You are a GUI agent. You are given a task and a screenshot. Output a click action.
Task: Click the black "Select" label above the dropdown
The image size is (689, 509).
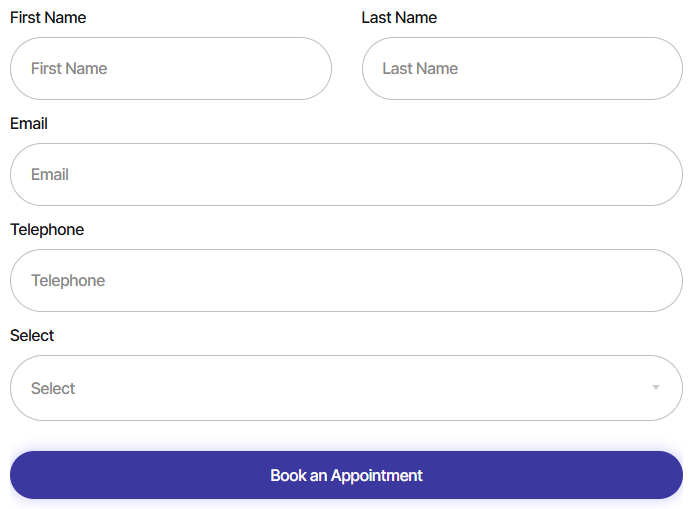[32, 336]
